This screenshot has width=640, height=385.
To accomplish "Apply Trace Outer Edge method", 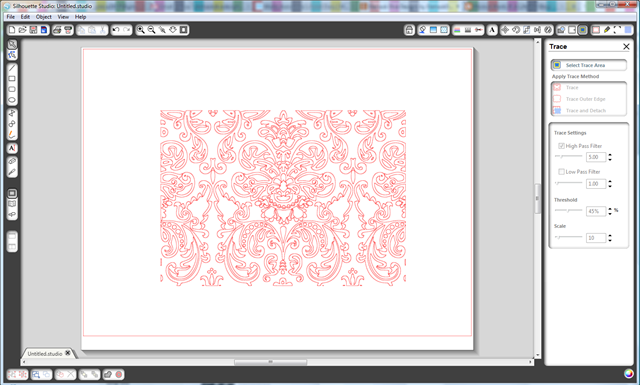I will 585,99.
